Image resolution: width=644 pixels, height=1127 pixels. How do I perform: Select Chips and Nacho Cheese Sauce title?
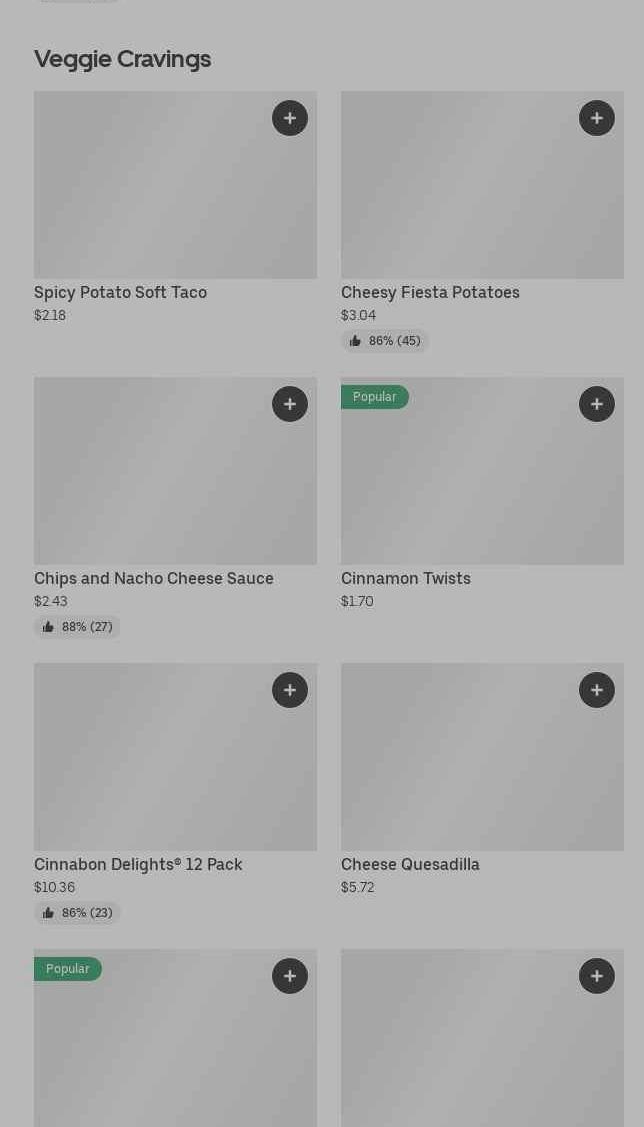click(154, 578)
